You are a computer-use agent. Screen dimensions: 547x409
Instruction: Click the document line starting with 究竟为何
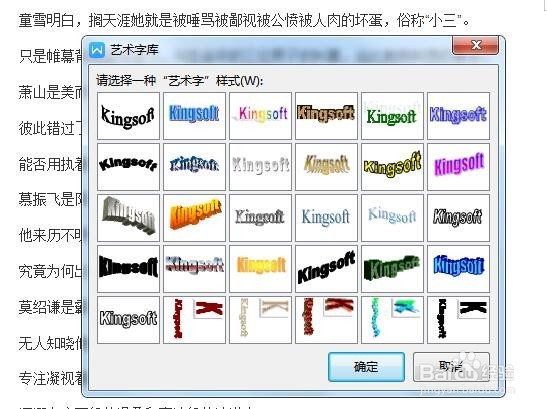pyautogui.click(x=50, y=271)
